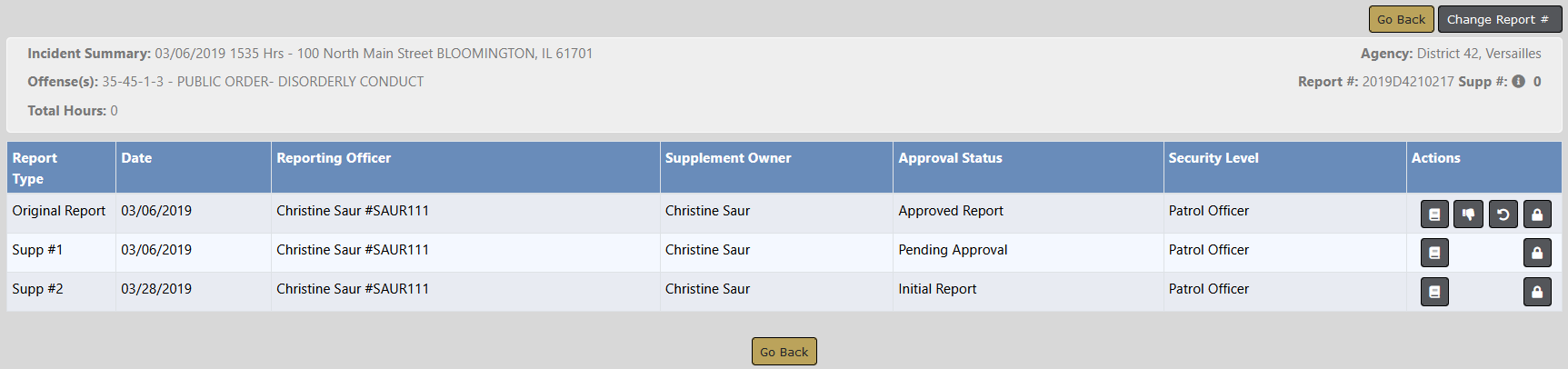Screen dimensions: 1568x369
Task: Click the Reporting Officer column header
Action: click(x=334, y=158)
